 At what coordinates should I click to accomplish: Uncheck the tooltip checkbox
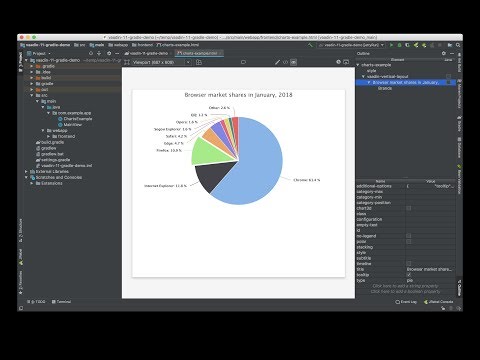coord(409,275)
